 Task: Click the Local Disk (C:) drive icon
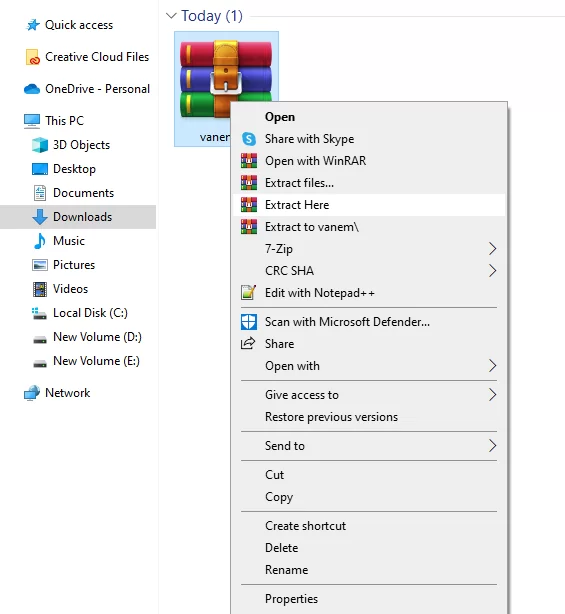[39, 313]
